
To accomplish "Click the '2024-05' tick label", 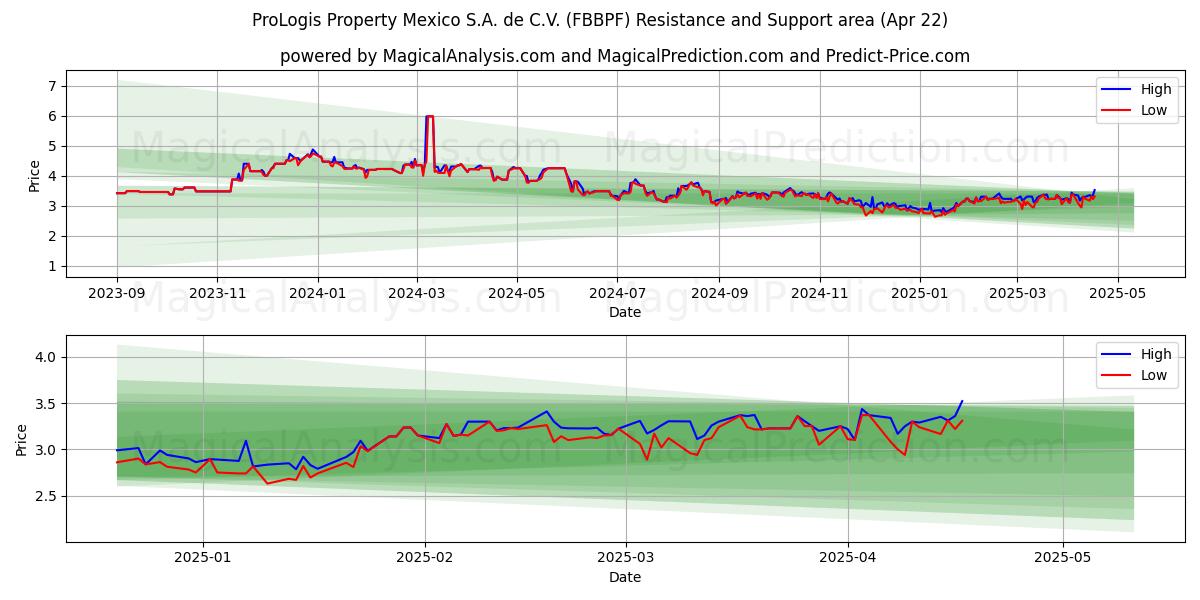I will (517, 293).
